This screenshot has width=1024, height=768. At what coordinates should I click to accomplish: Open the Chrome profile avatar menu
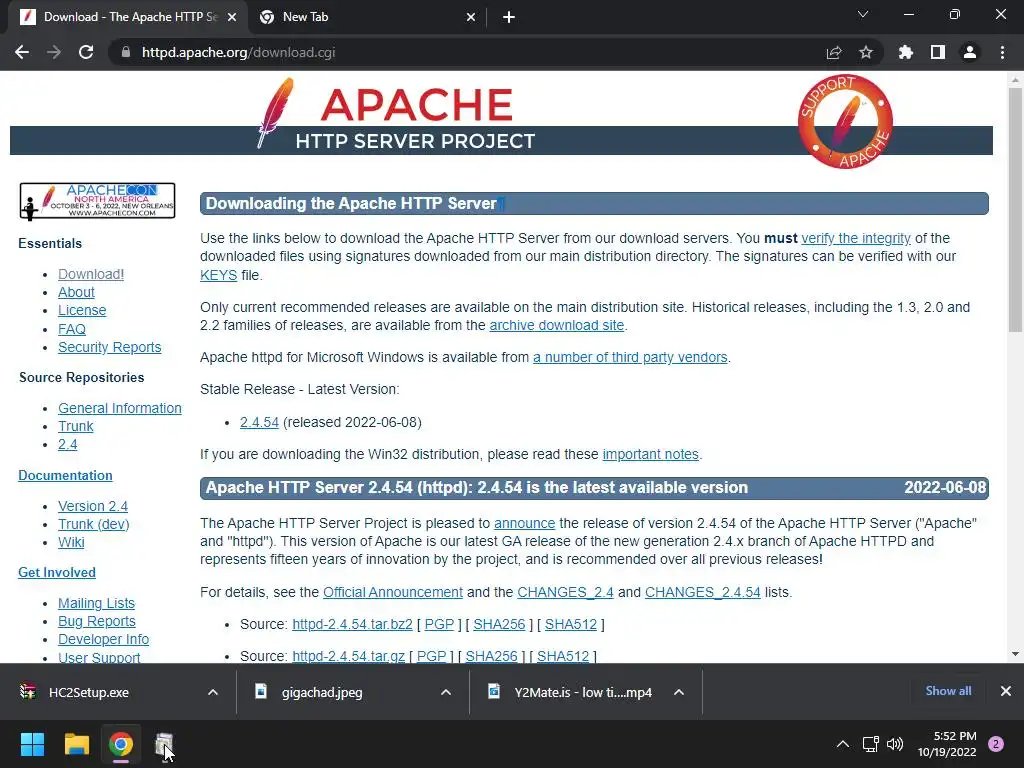[970, 52]
